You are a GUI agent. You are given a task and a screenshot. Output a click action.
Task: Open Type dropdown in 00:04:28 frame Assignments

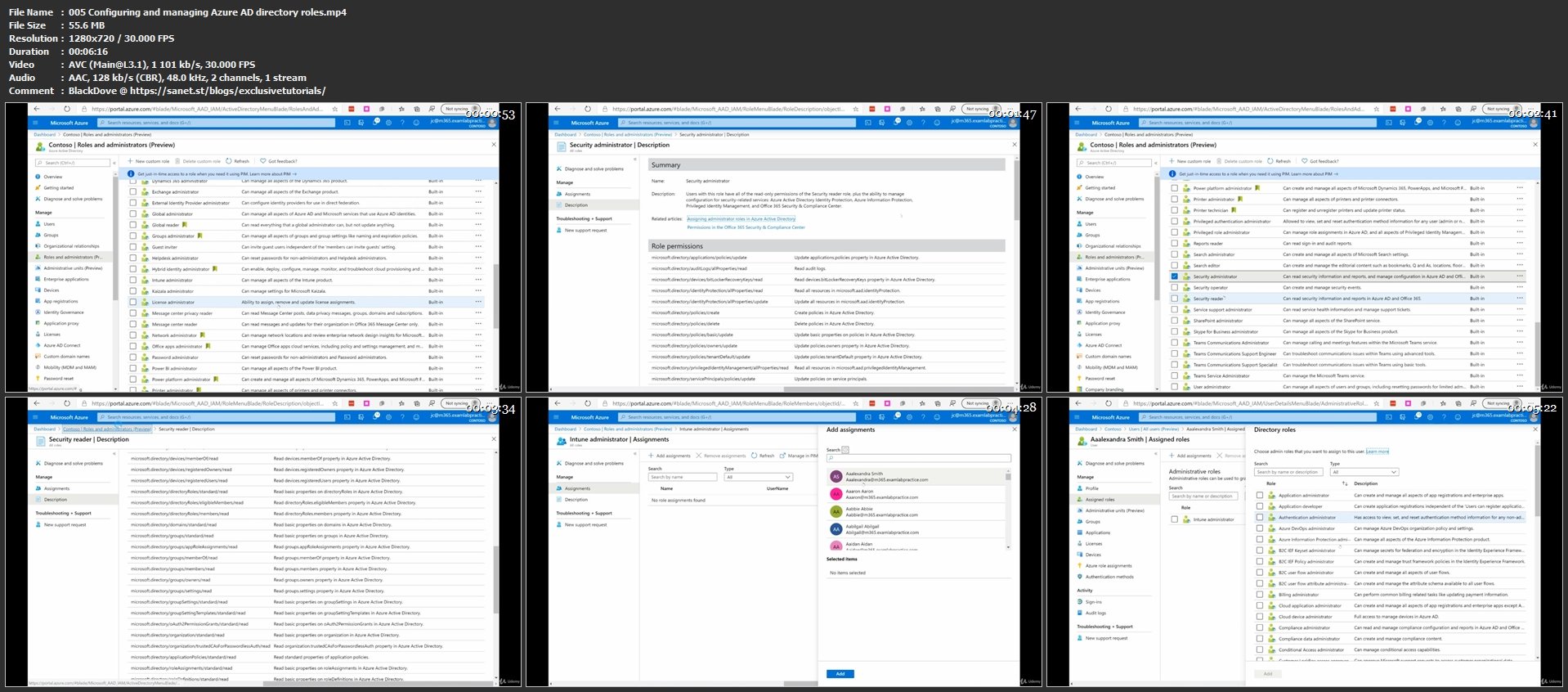tap(759, 477)
